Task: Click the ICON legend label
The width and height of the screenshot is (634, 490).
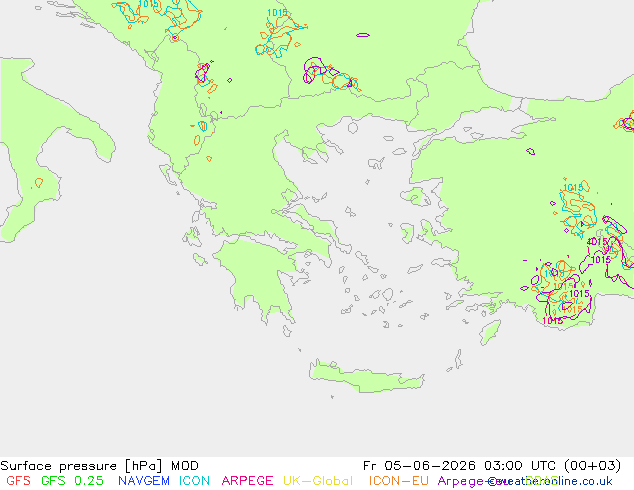Action: pyautogui.click(x=194, y=481)
